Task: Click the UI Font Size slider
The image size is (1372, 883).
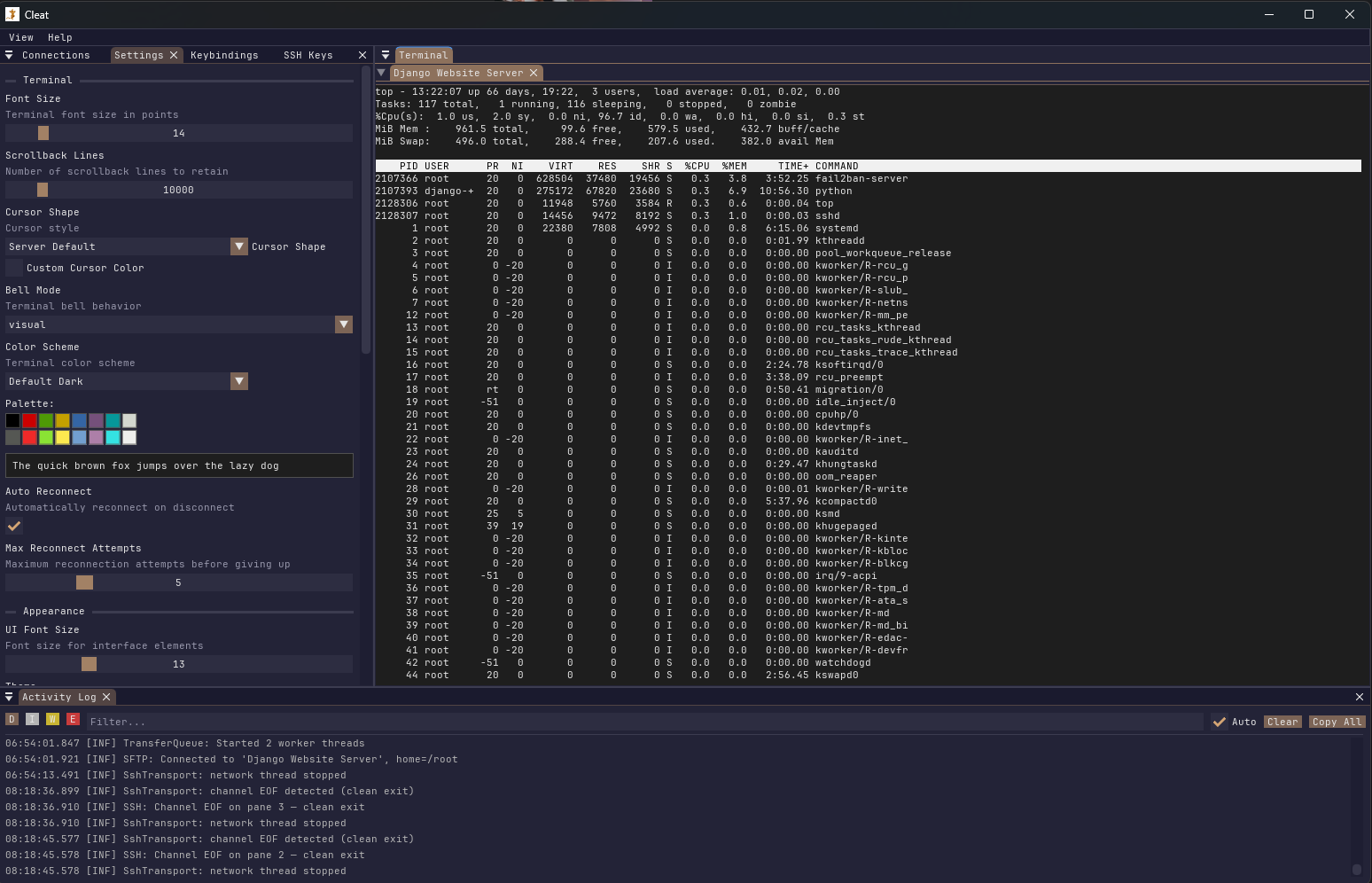Action: point(179,664)
